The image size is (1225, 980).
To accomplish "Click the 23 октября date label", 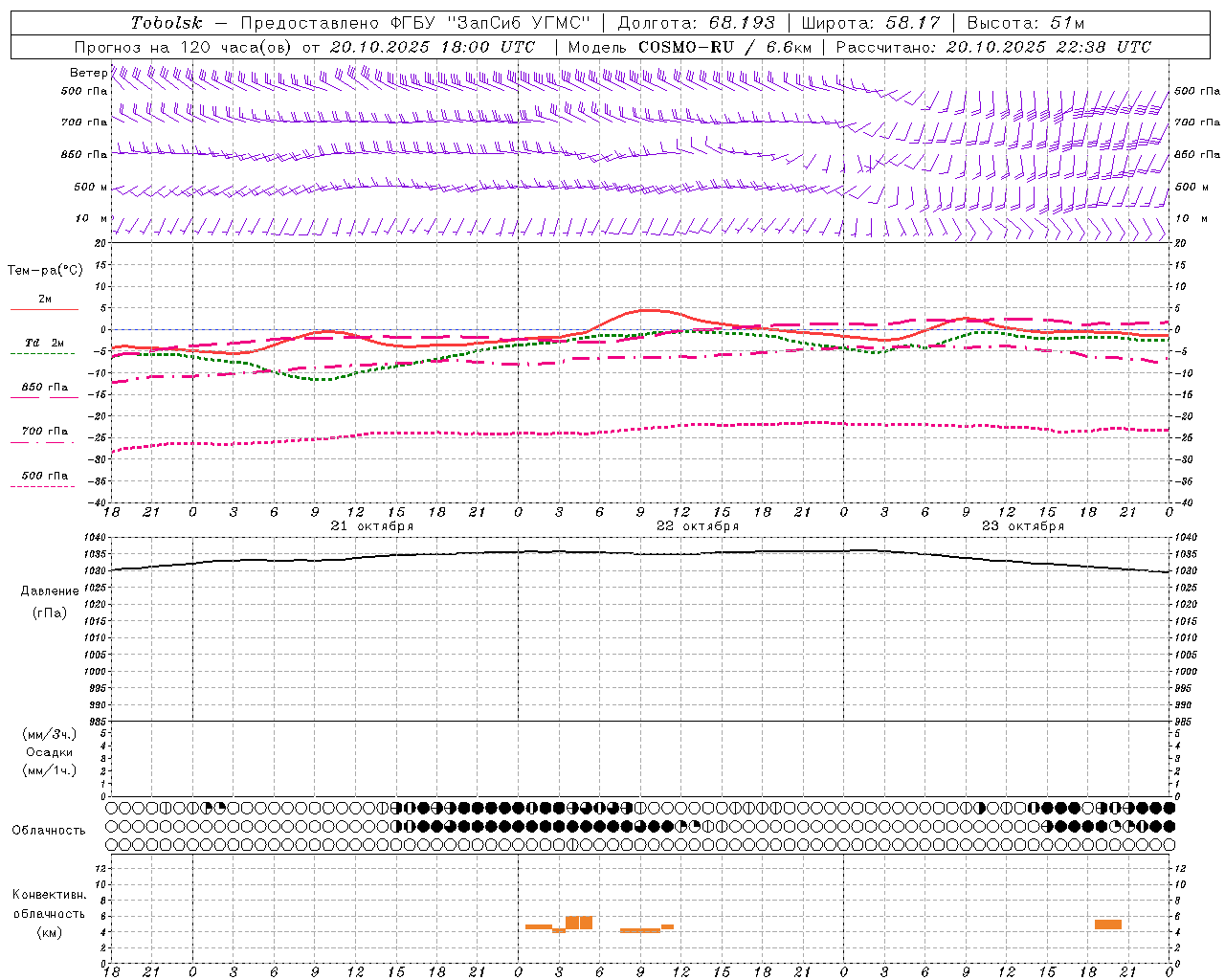I will pos(1023,526).
